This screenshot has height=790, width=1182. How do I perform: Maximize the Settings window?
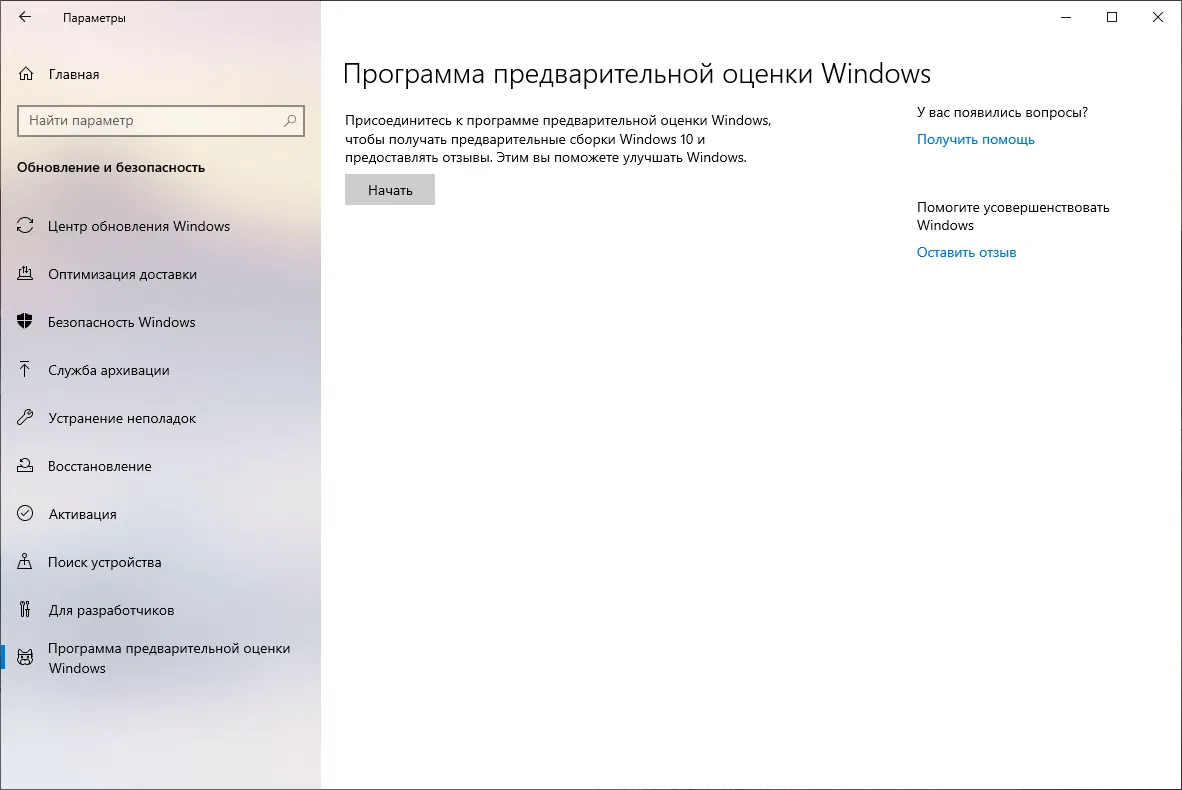tap(1112, 17)
